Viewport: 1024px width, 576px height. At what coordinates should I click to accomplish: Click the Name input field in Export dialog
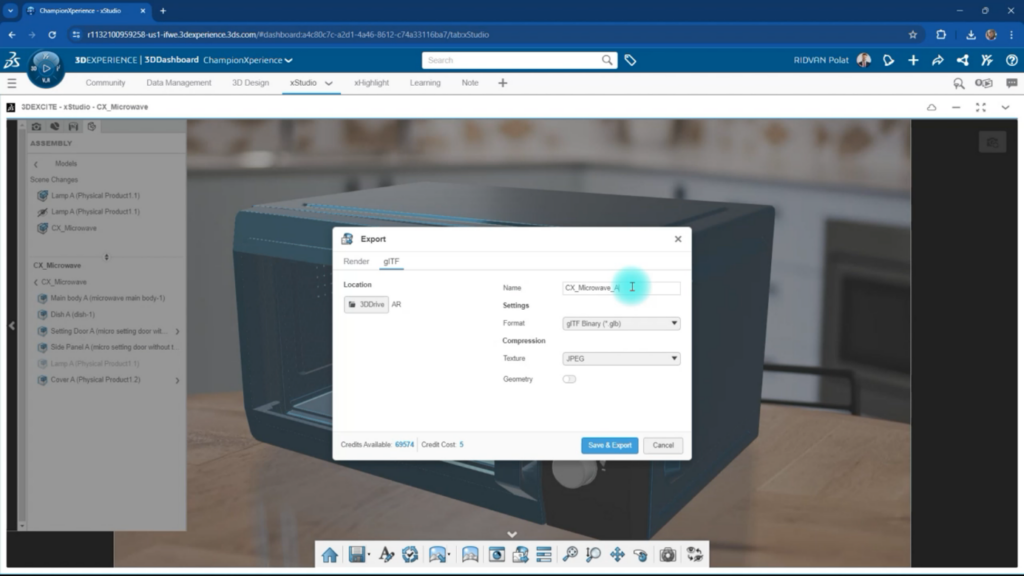tap(621, 288)
